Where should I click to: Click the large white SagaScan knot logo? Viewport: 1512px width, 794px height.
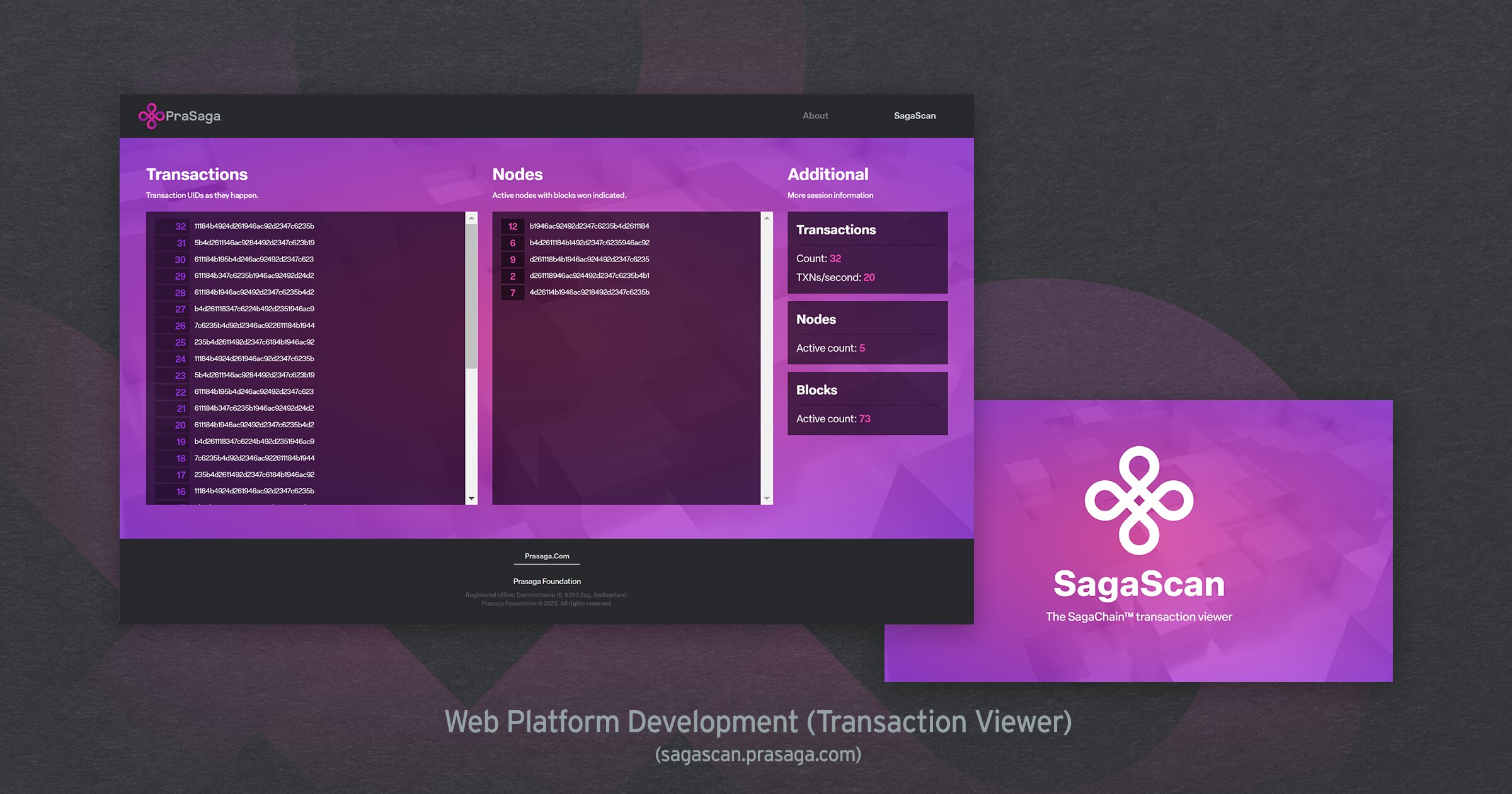tap(1138, 500)
